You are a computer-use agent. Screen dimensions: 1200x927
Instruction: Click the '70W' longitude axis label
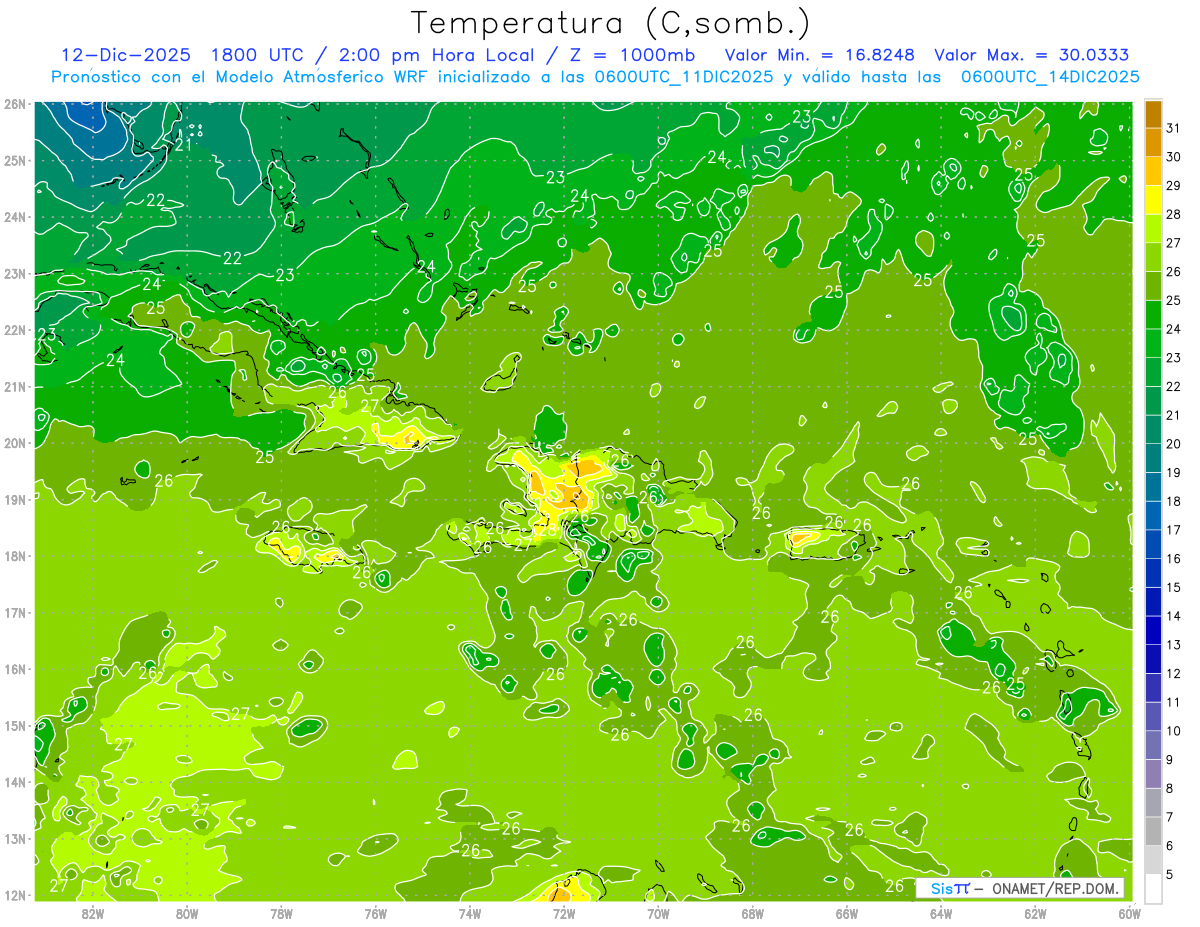click(658, 913)
